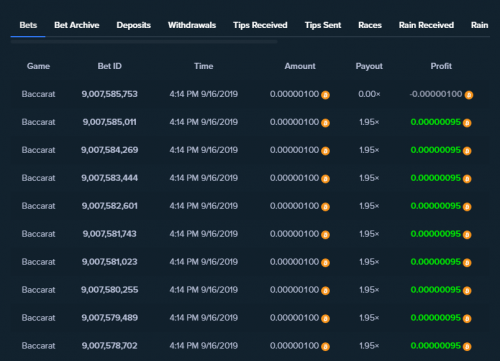This screenshot has height=361, width=500.
Task: Open bet ID 9,007,582,601
Action: (x=110, y=206)
